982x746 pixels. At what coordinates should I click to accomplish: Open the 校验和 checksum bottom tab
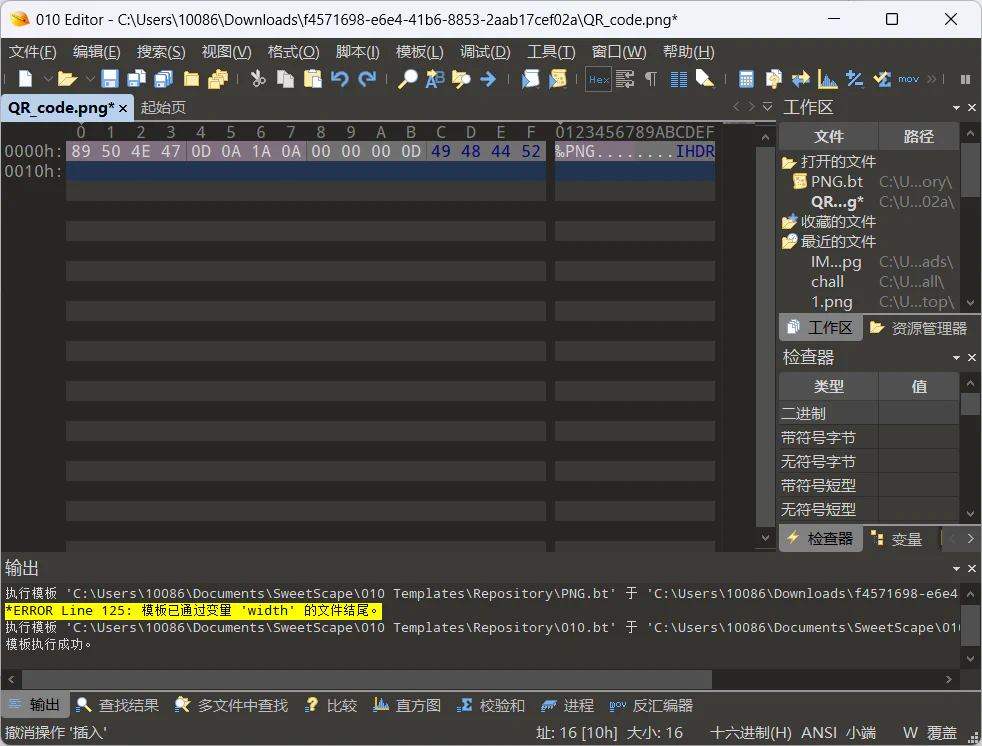491,705
